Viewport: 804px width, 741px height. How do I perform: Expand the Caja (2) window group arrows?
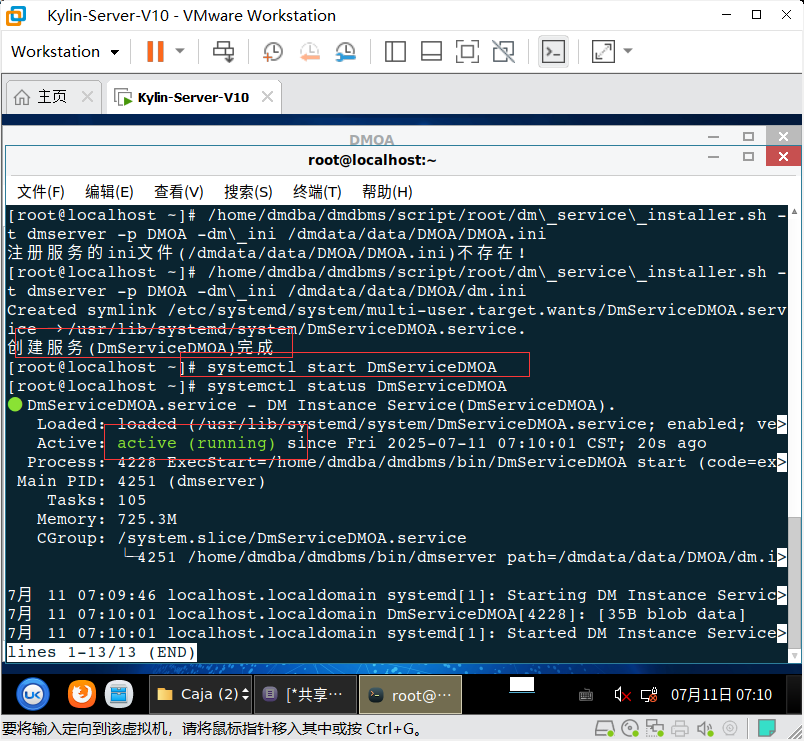click(x=246, y=694)
